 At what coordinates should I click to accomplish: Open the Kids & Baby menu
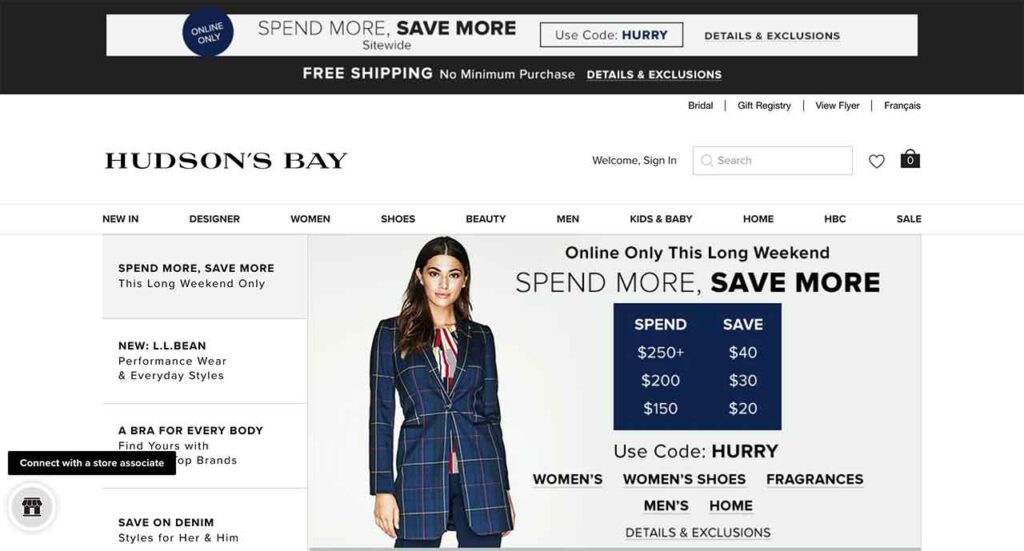pos(661,219)
